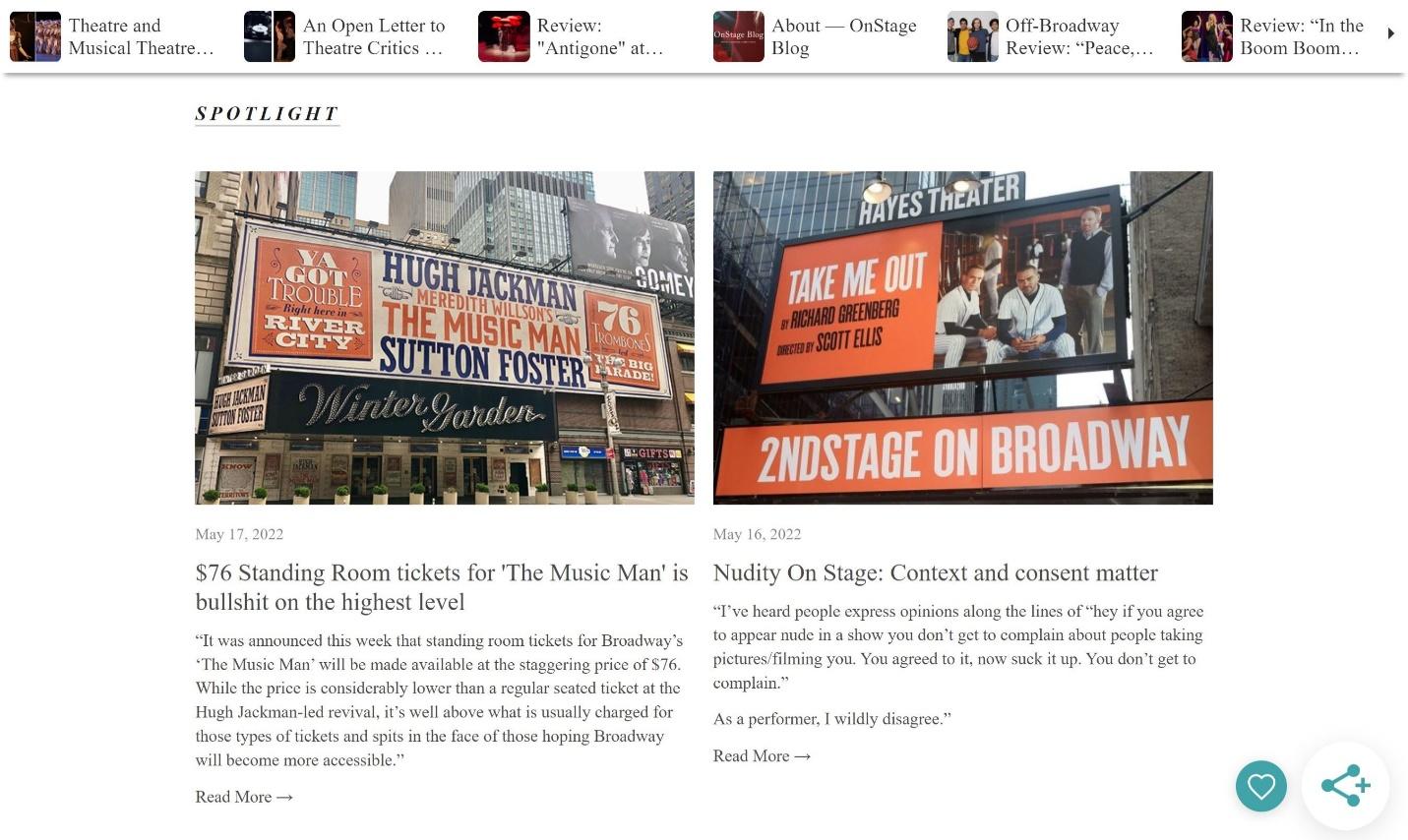Click Read More under Music Man article
Viewport: 1408px width, 840px height.
tap(244, 797)
